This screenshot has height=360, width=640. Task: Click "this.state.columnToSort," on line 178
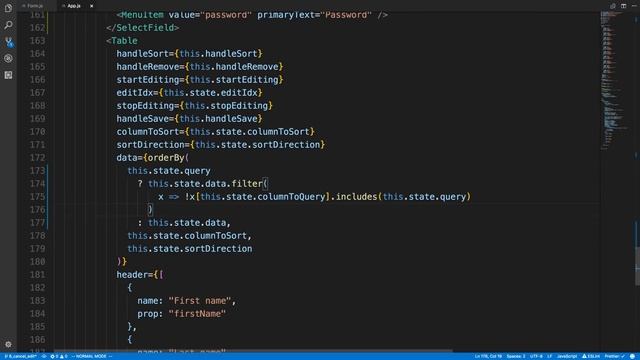[189, 236]
